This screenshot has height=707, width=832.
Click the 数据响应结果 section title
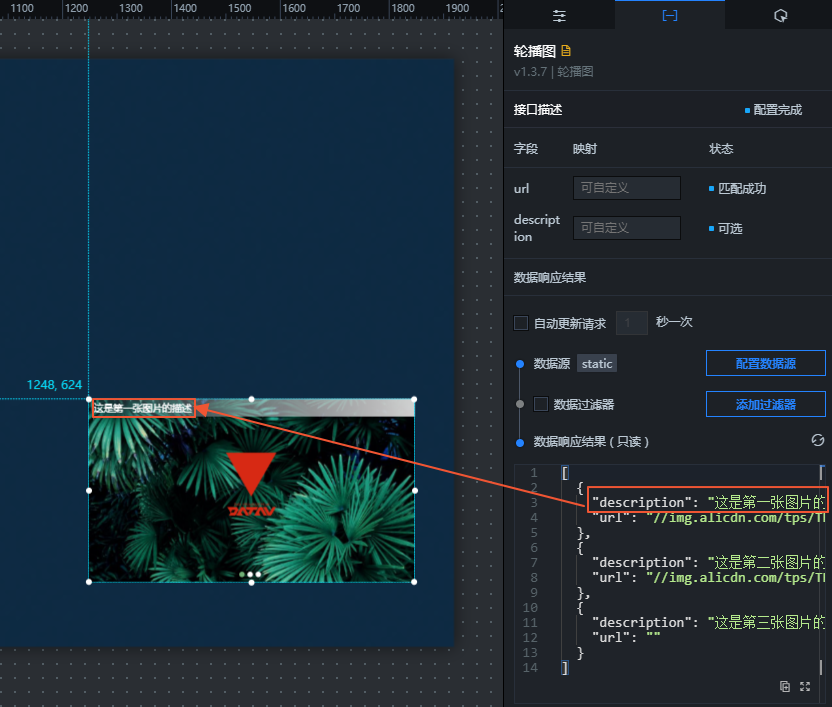coord(550,278)
